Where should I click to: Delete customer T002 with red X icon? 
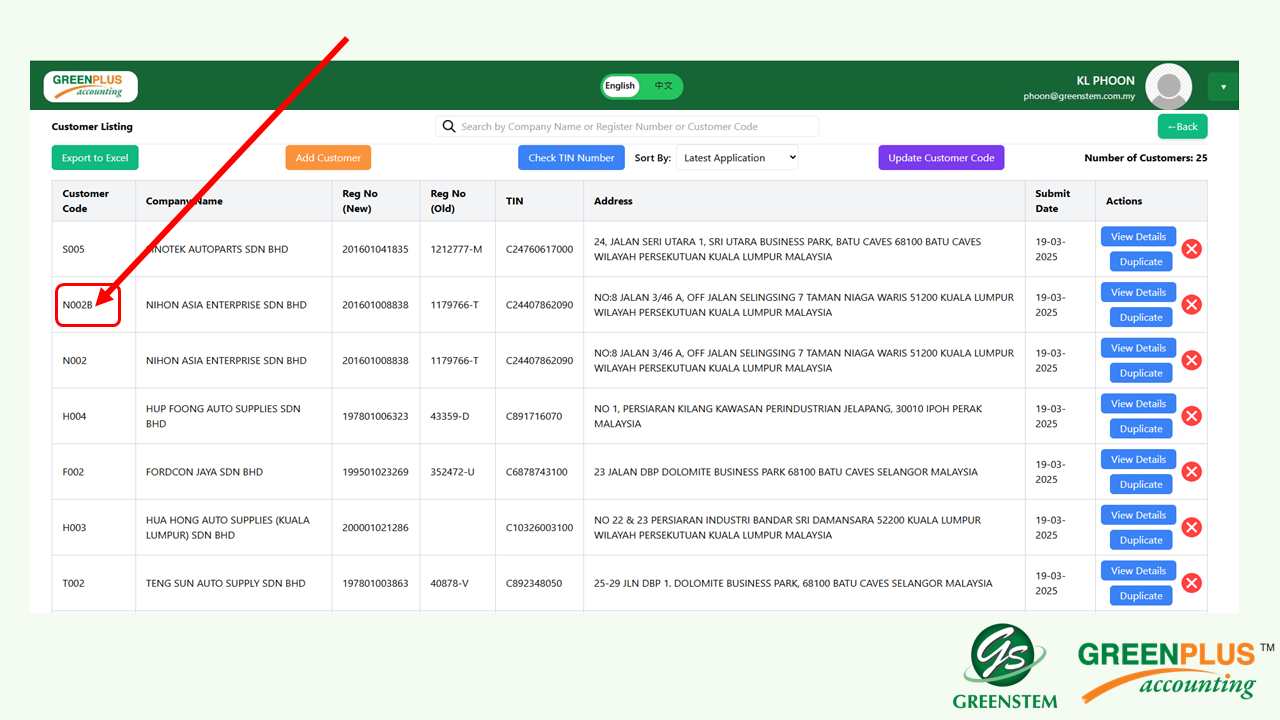1191,583
